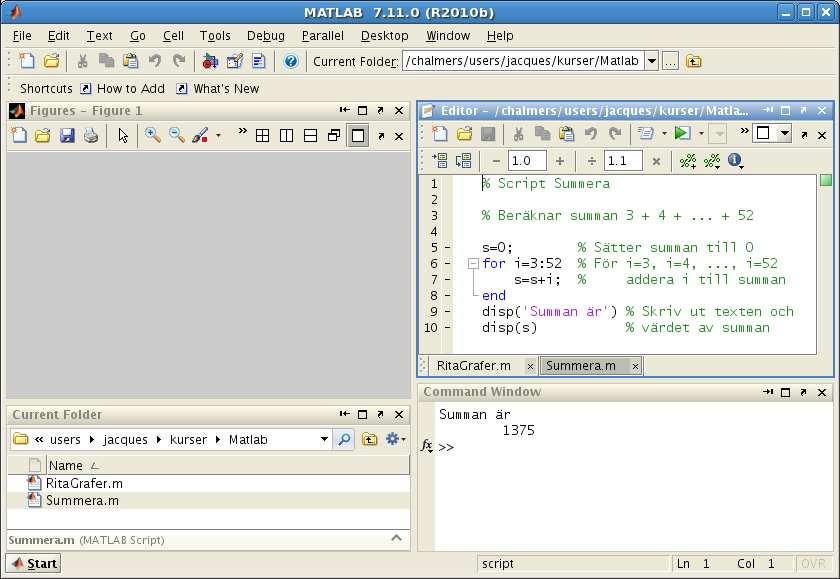Open file via main toolbar folder icon
Viewport: 840px width, 579px height.
click(x=51, y=61)
